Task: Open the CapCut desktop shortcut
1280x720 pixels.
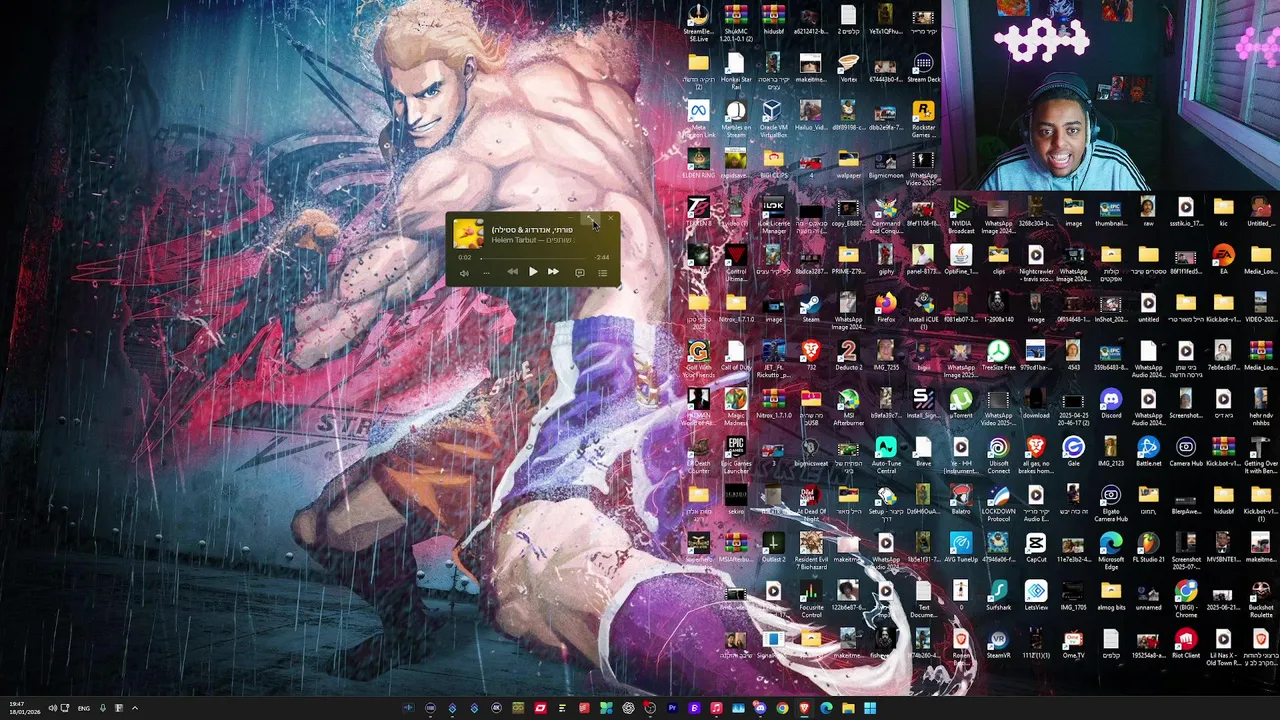Action: tap(1036, 549)
